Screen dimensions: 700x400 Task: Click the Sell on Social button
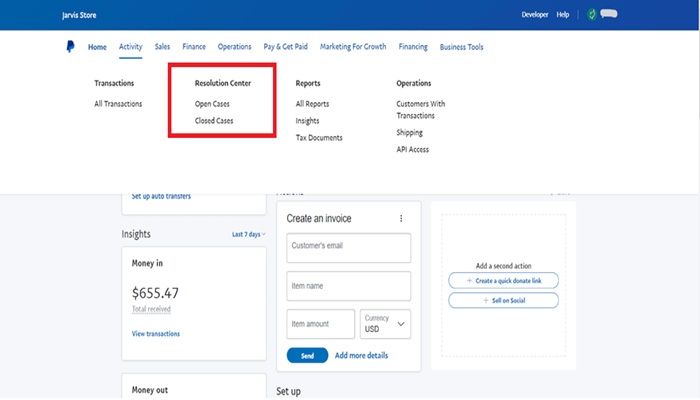click(503, 300)
